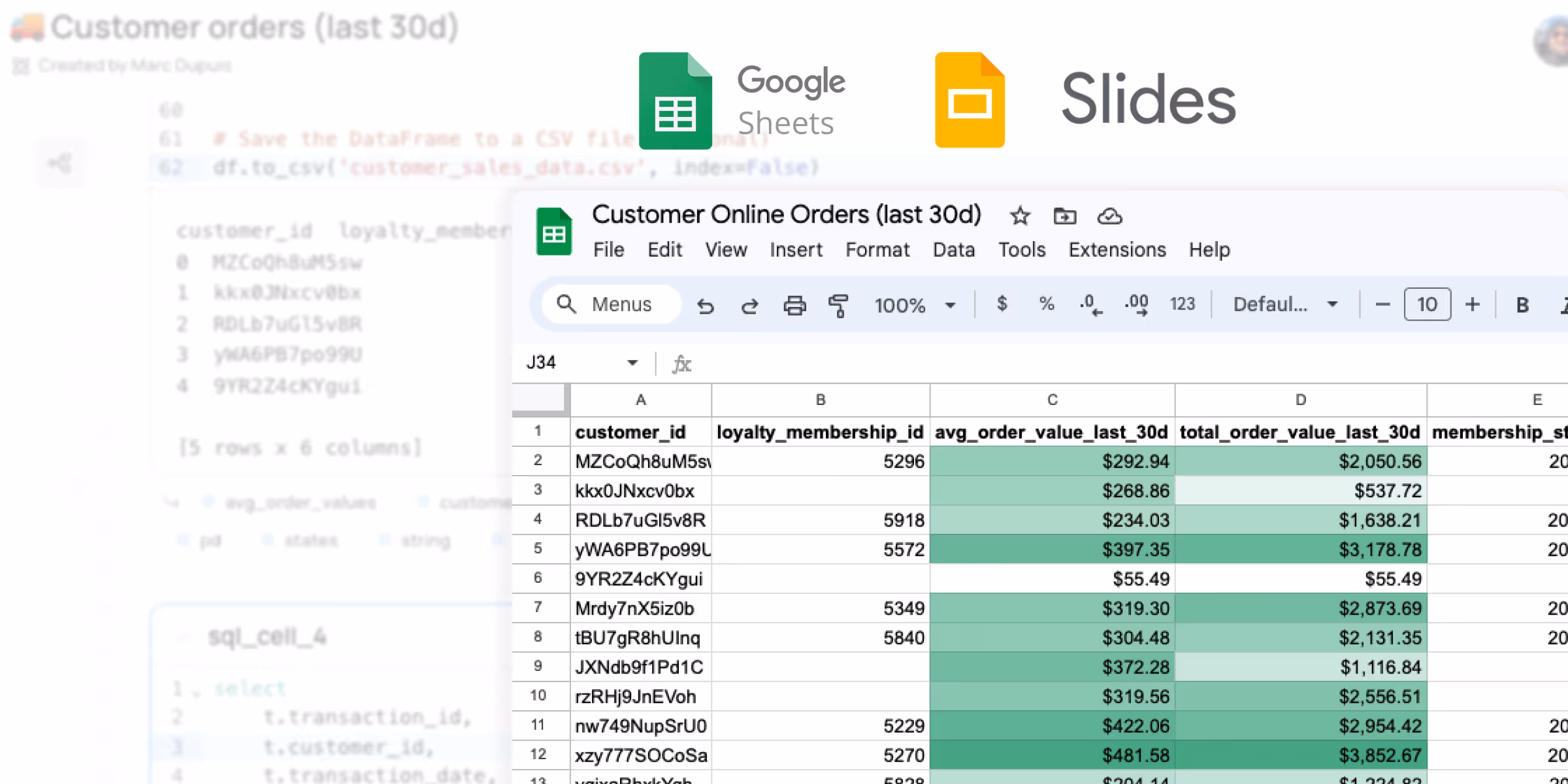Open the Extensions menu
This screenshot has height=784, width=1568.
click(1117, 250)
